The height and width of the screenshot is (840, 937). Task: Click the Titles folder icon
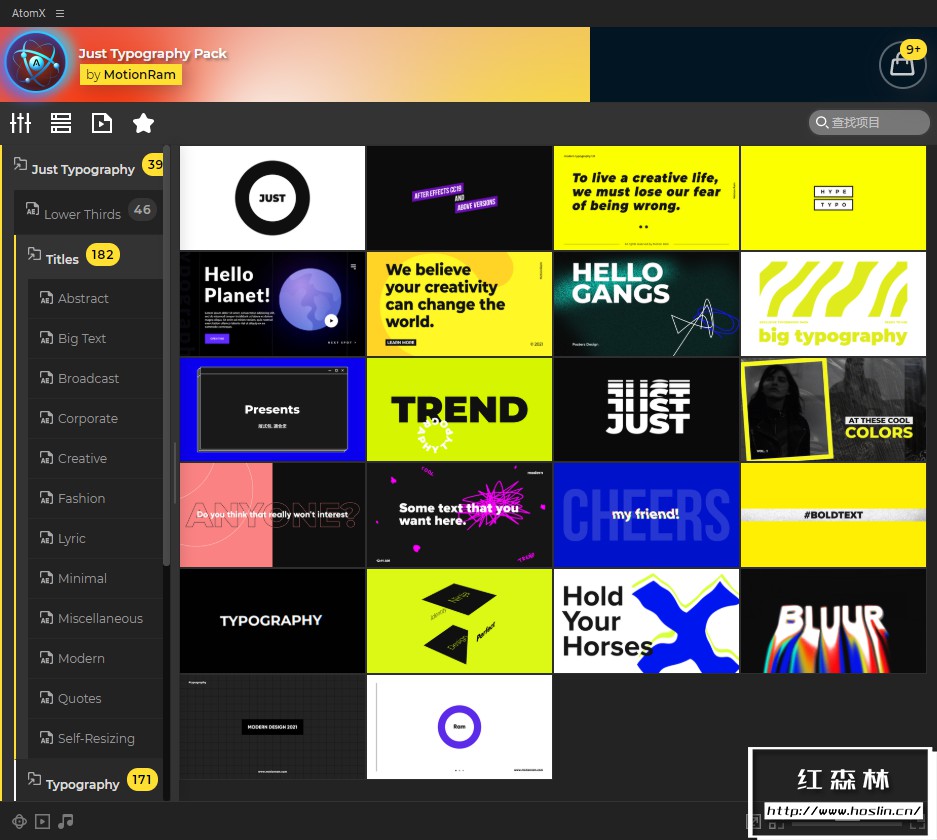34,254
